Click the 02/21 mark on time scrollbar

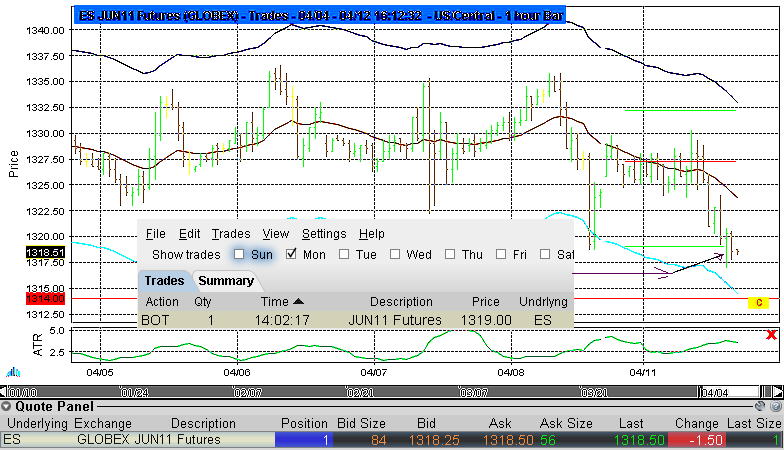[360, 392]
